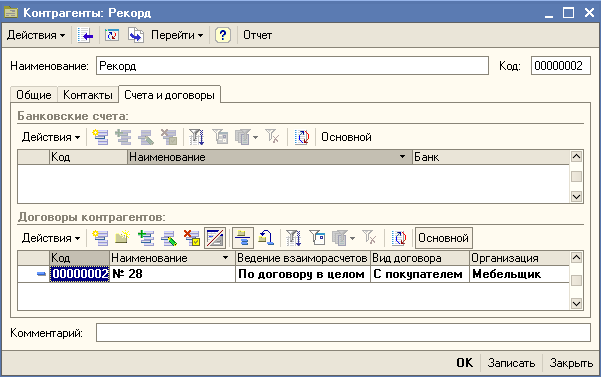Click the move-to-group arrow icon in contracts toolbar
This screenshot has height=377, width=601.
pos(266,238)
